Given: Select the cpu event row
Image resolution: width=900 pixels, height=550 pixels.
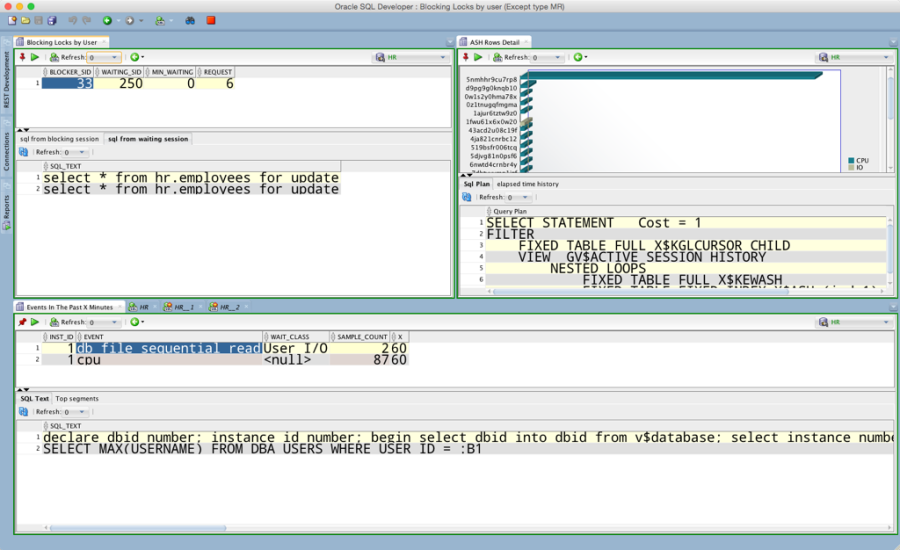Looking at the screenshot, I should coord(90,360).
